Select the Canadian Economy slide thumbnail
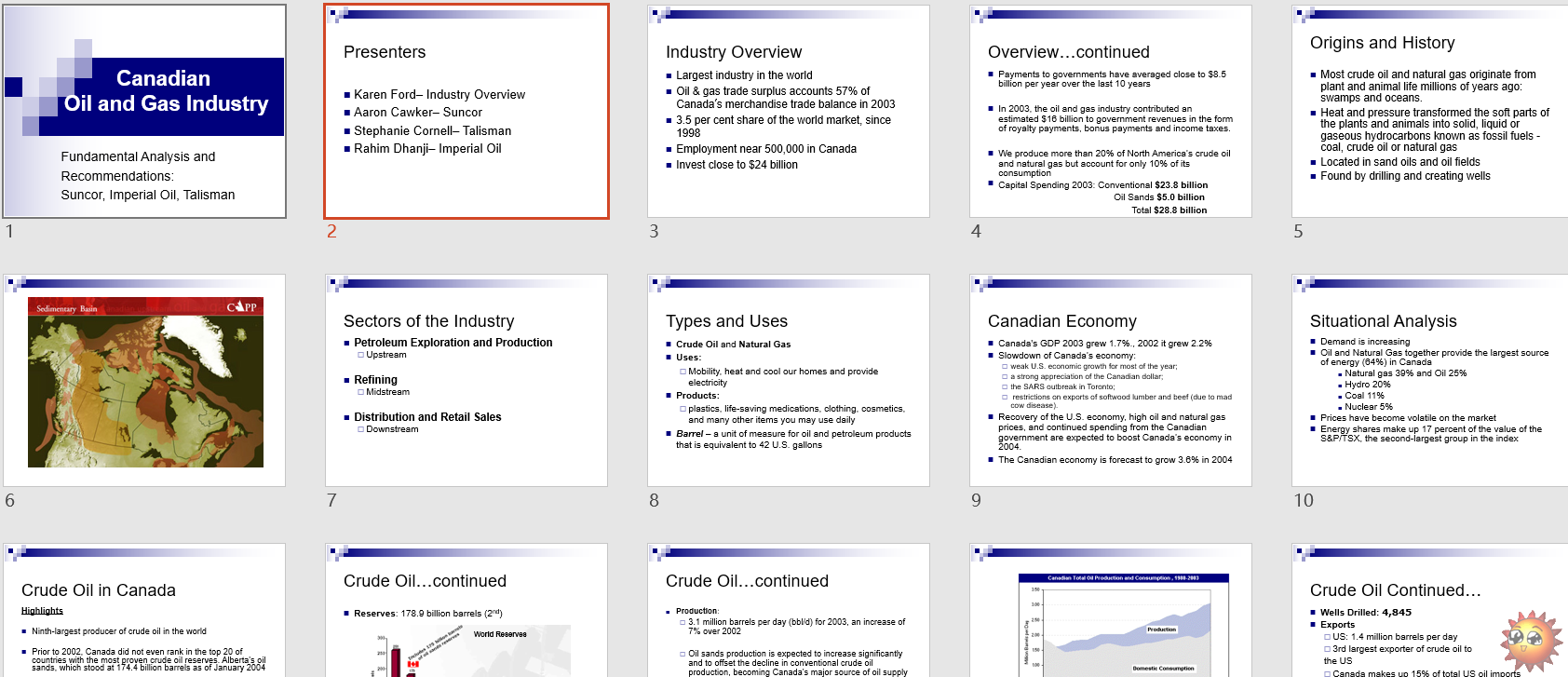This screenshot has width=1568, height=677. click(x=1111, y=380)
